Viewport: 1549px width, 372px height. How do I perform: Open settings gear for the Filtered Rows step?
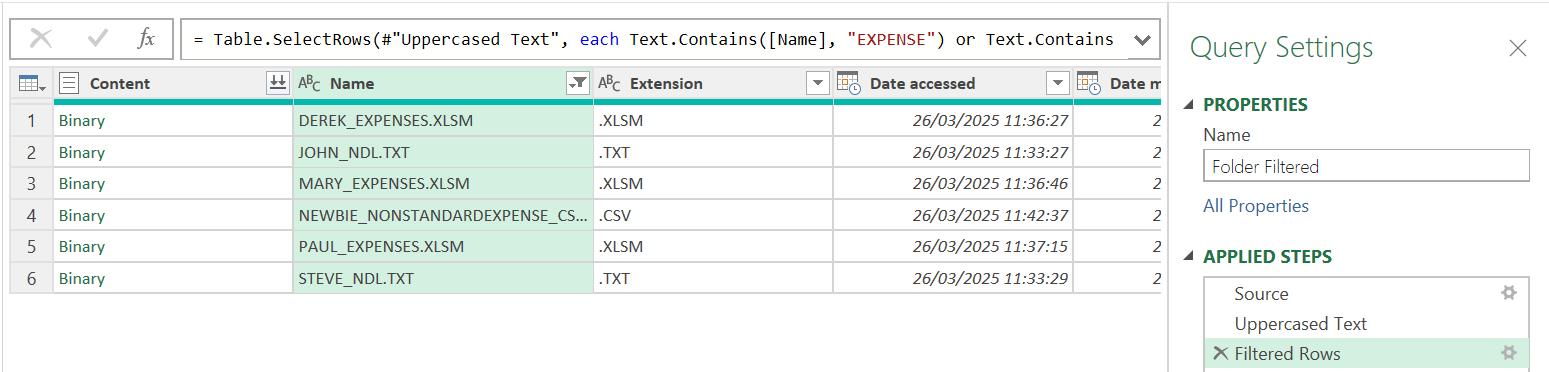1508,353
